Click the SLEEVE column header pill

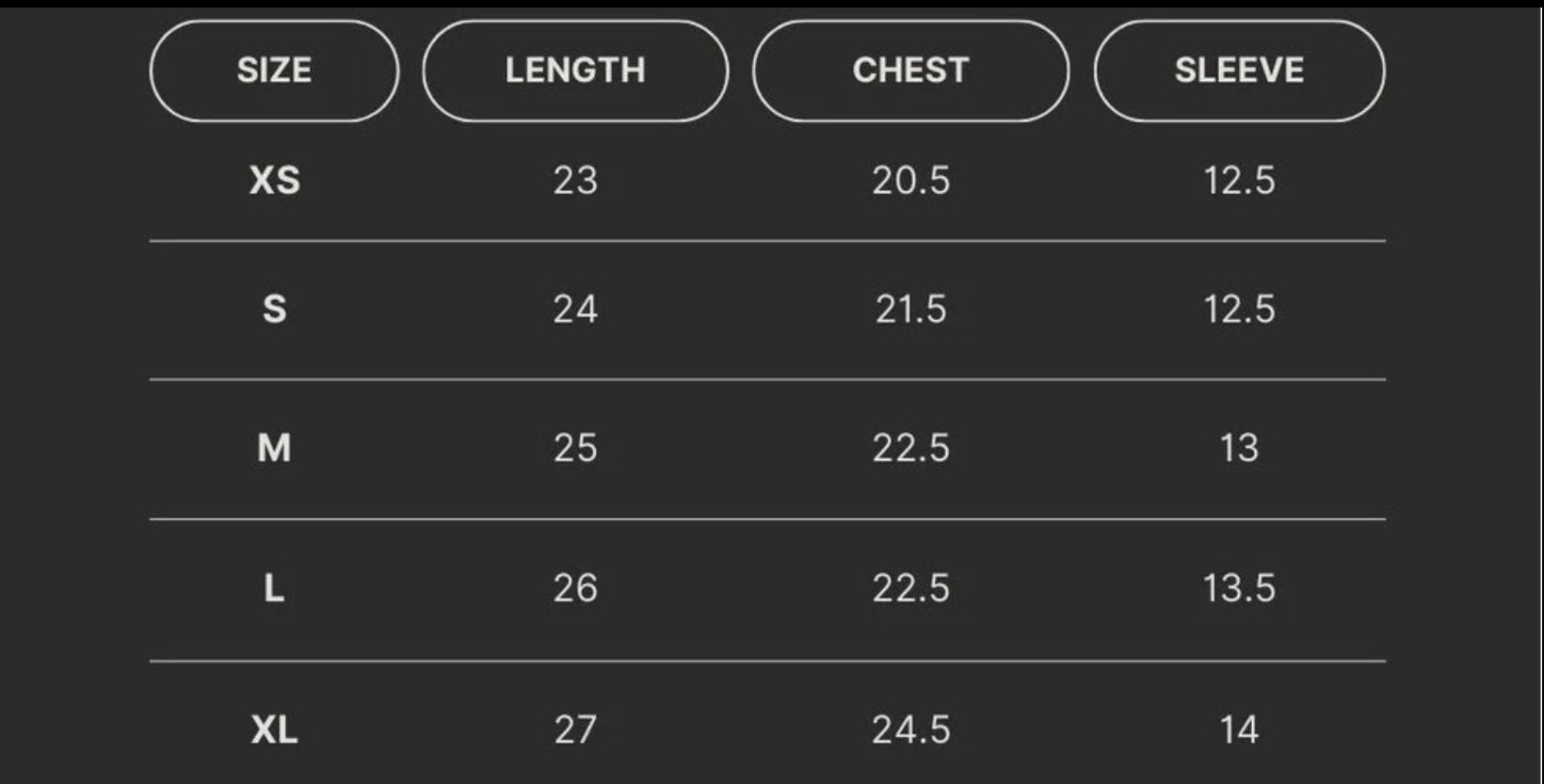coord(1239,71)
